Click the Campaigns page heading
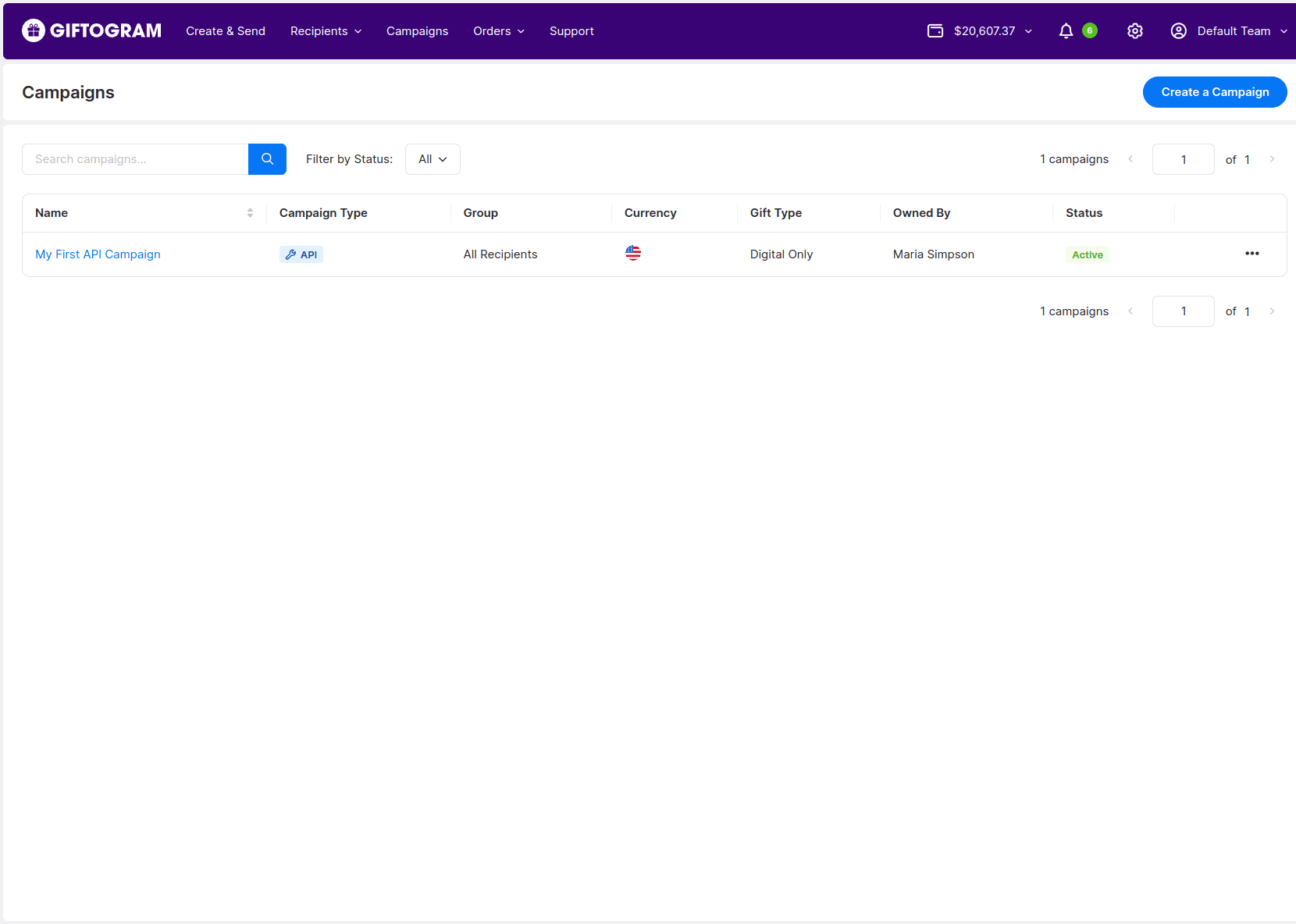 tap(69, 92)
